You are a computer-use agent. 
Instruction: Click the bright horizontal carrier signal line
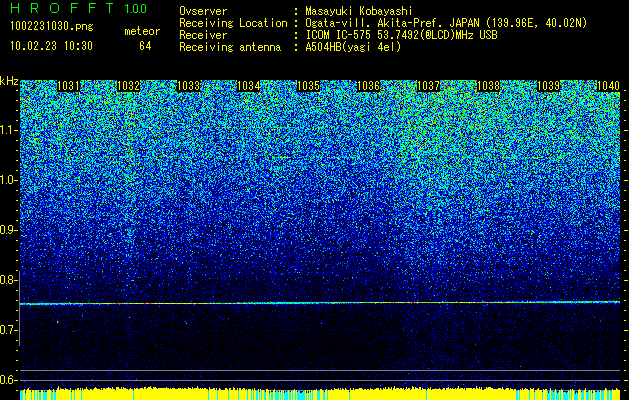pos(320,303)
